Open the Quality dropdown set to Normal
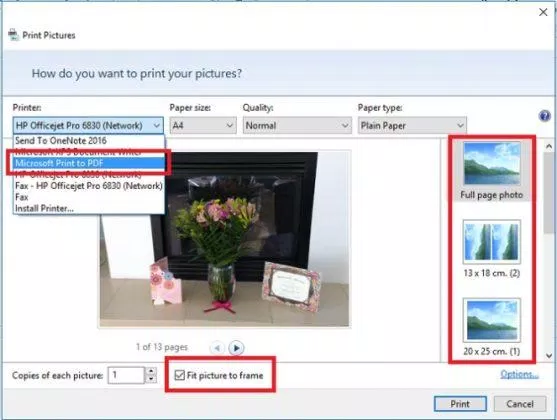 (297, 125)
